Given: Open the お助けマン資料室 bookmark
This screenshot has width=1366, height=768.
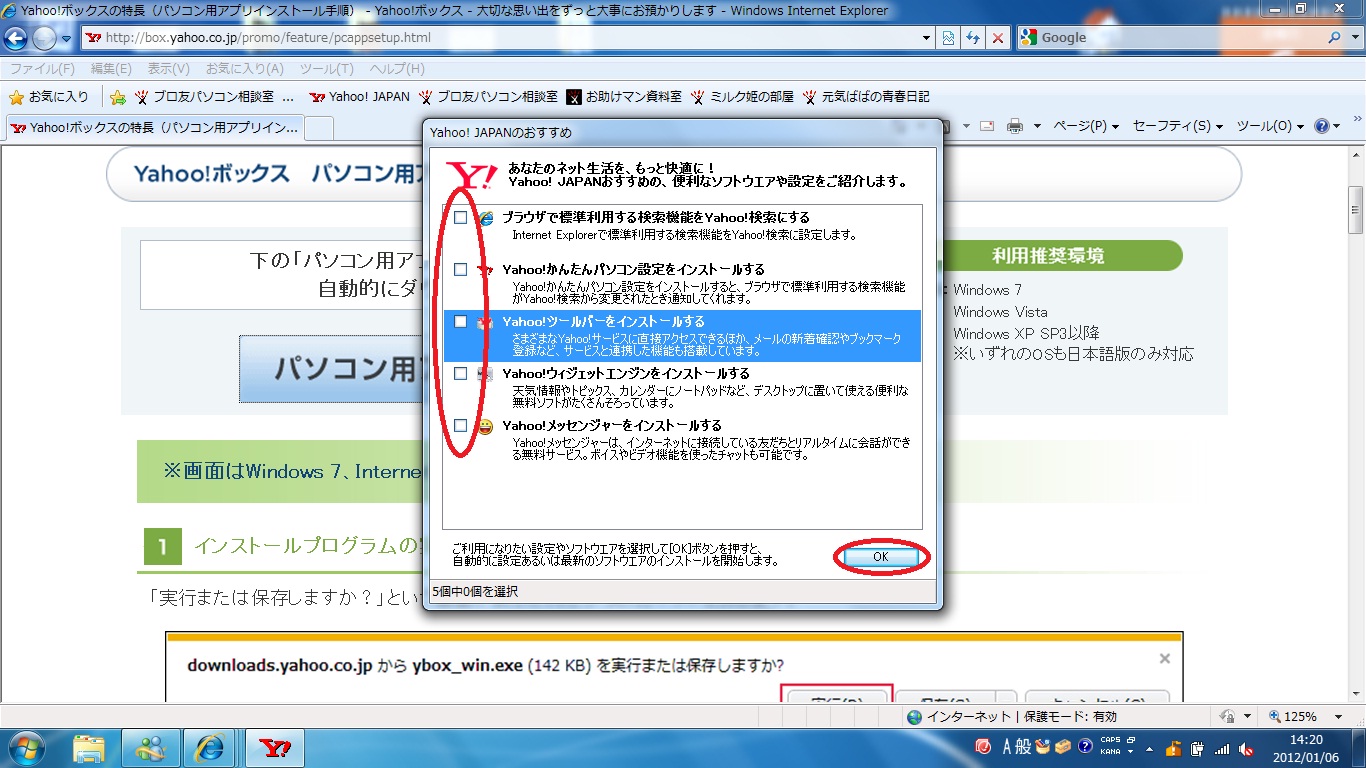Looking at the screenshot, I should click(624, 97).
